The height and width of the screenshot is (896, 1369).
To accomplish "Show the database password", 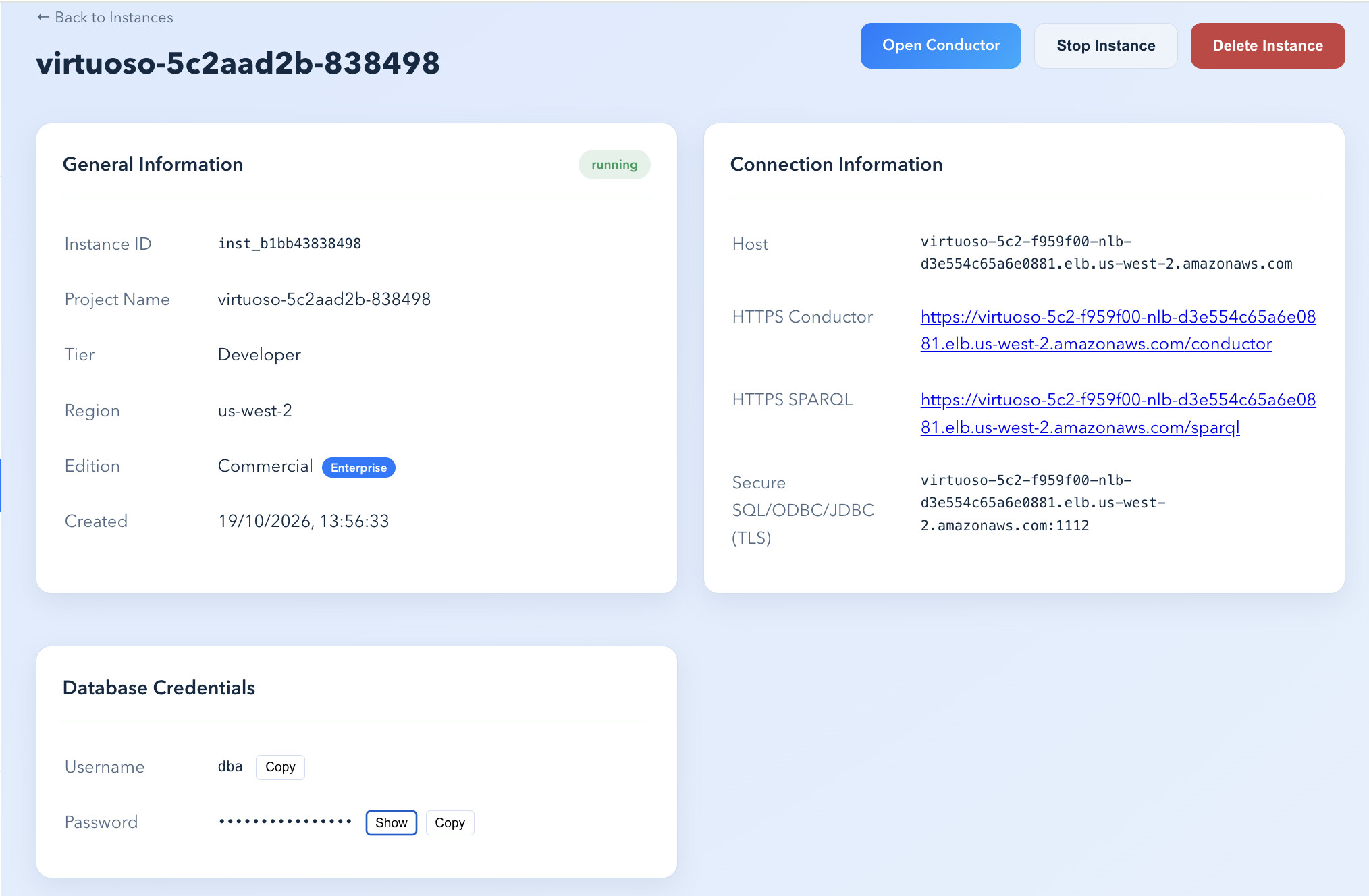I will [x=391, y=822].
